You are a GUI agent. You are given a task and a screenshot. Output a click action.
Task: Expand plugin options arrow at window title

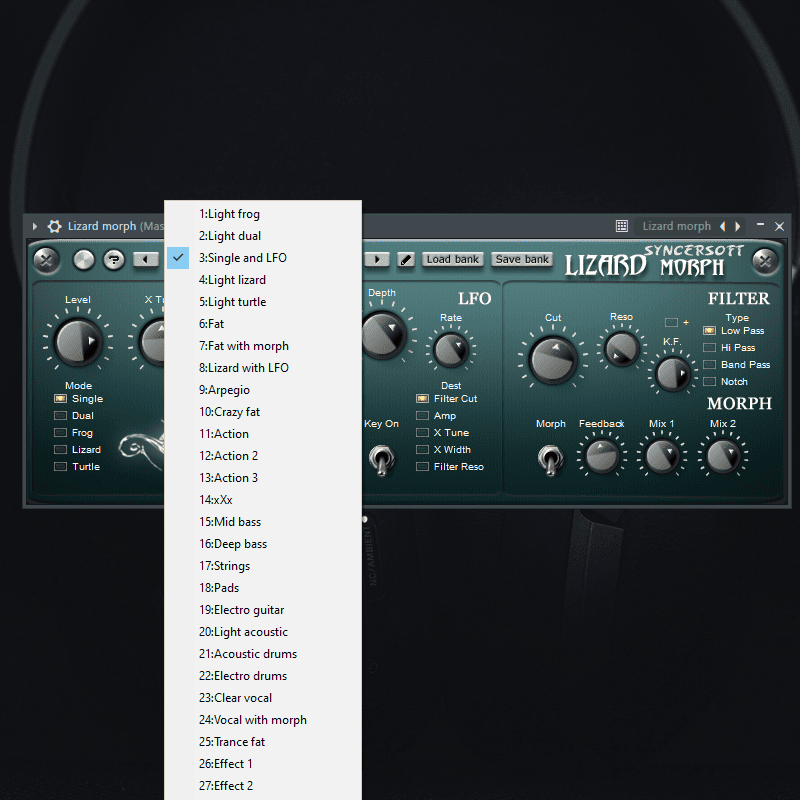(35, 226)
